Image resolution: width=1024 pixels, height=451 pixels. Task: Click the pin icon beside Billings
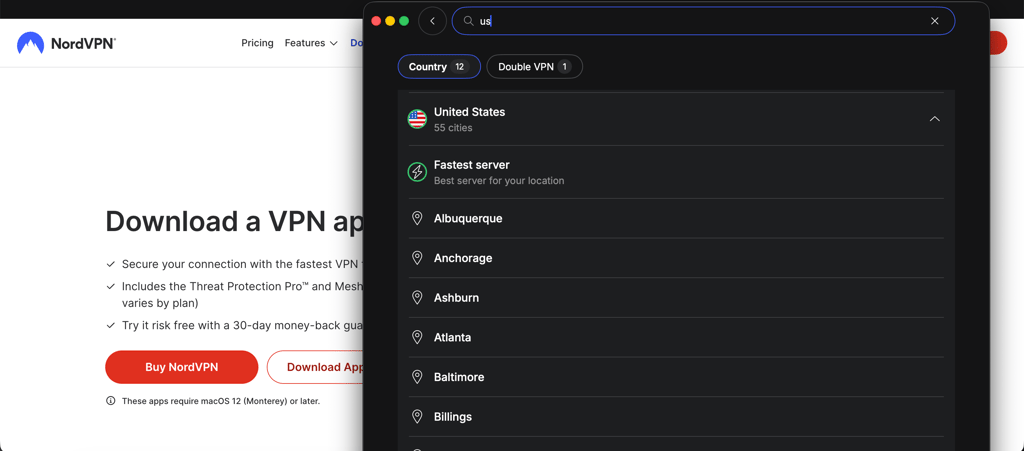(x=417, y=417)
